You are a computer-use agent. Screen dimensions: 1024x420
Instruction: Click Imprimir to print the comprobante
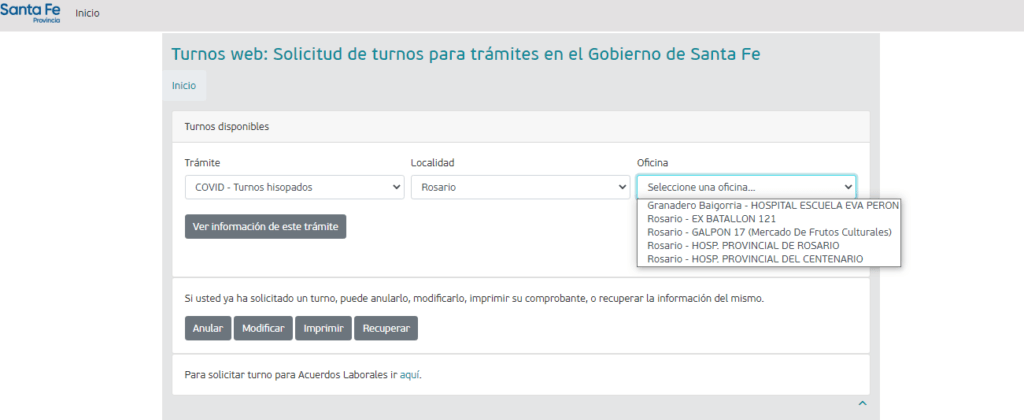(323, 328)
